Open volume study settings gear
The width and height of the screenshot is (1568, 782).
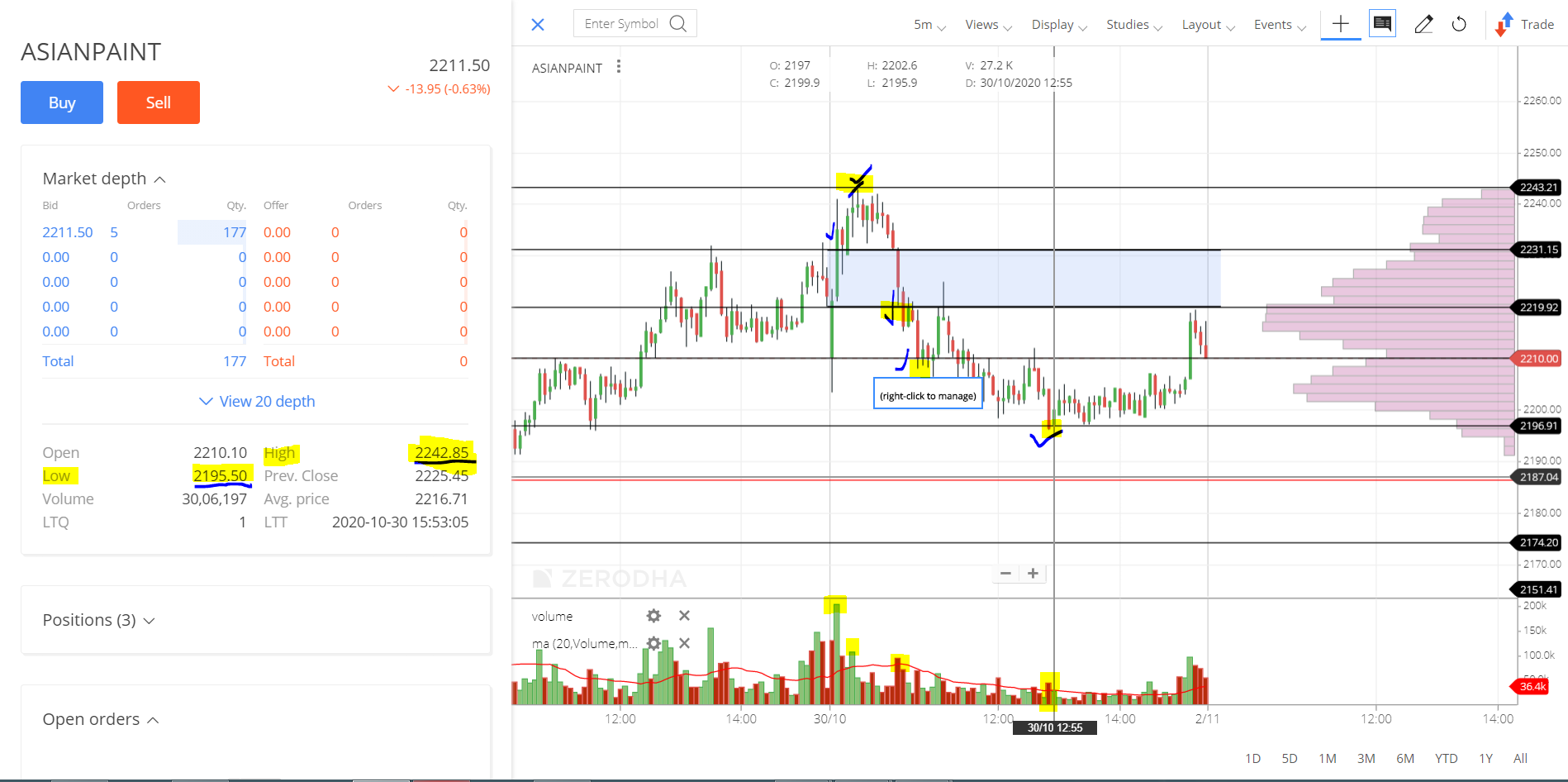tap(653, 616)
